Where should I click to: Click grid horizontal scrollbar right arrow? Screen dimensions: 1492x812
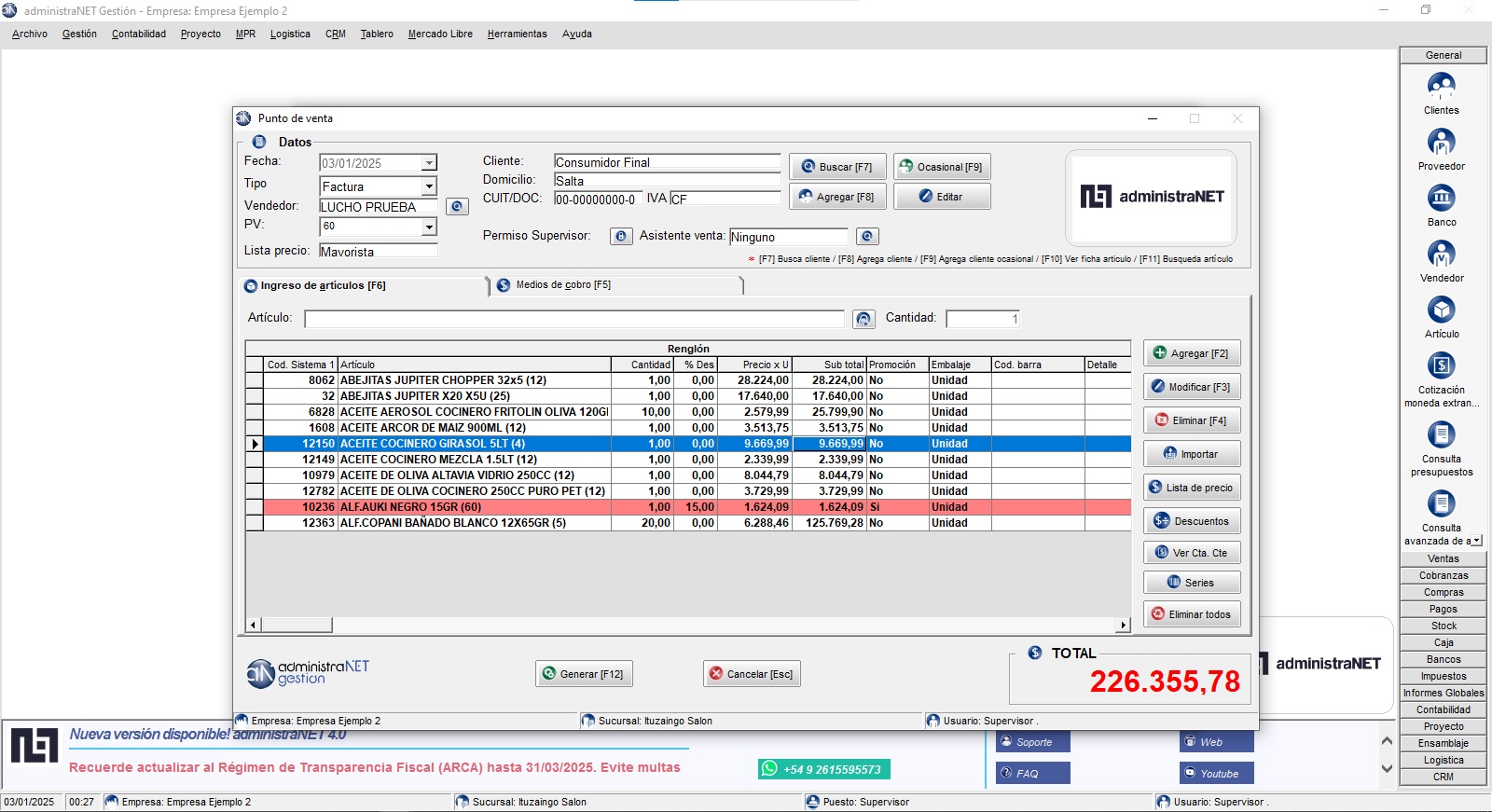click(1123, 625)
